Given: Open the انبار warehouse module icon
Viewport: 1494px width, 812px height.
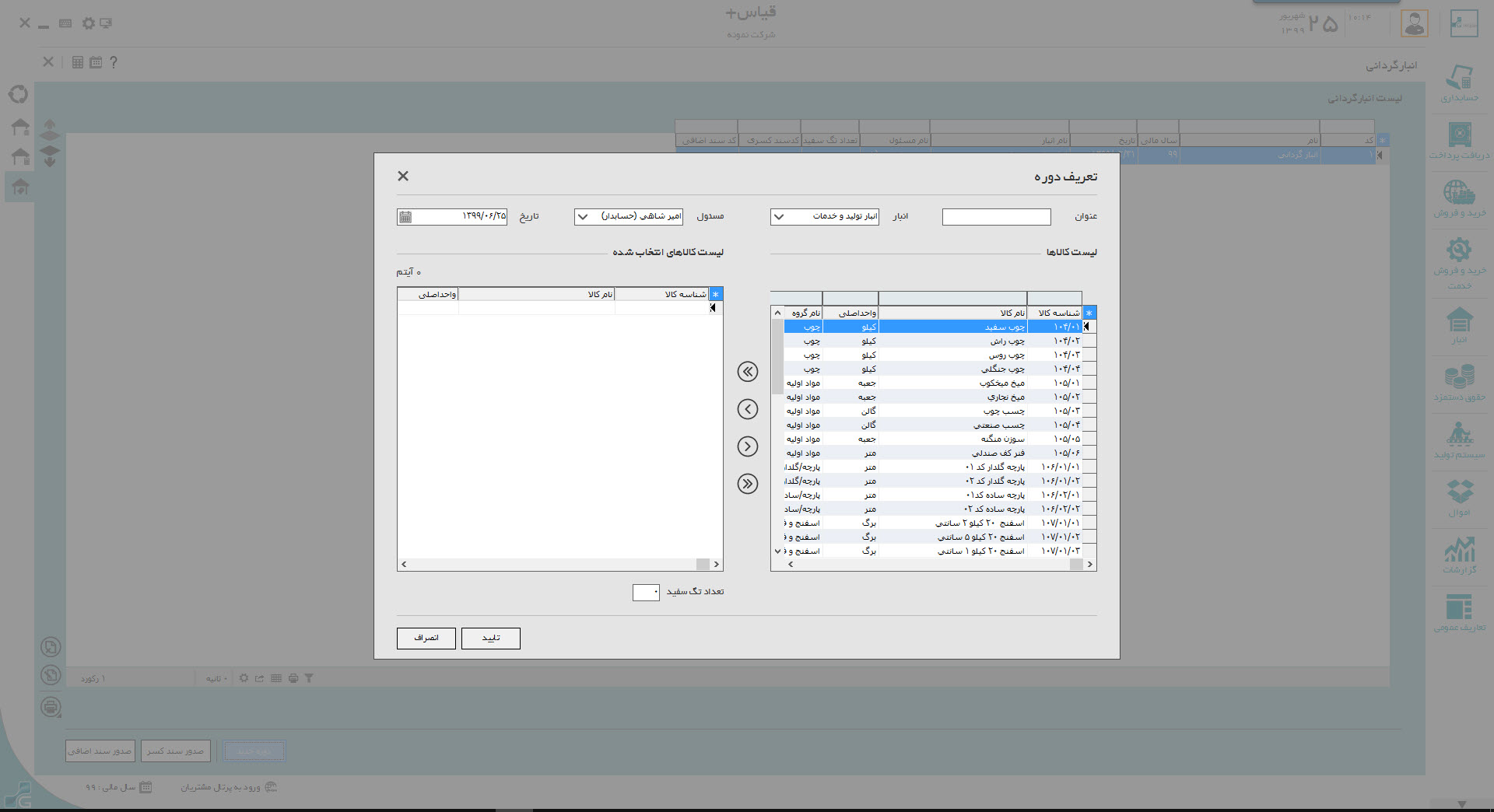Looking at the screenshot, I should 1460,325.
